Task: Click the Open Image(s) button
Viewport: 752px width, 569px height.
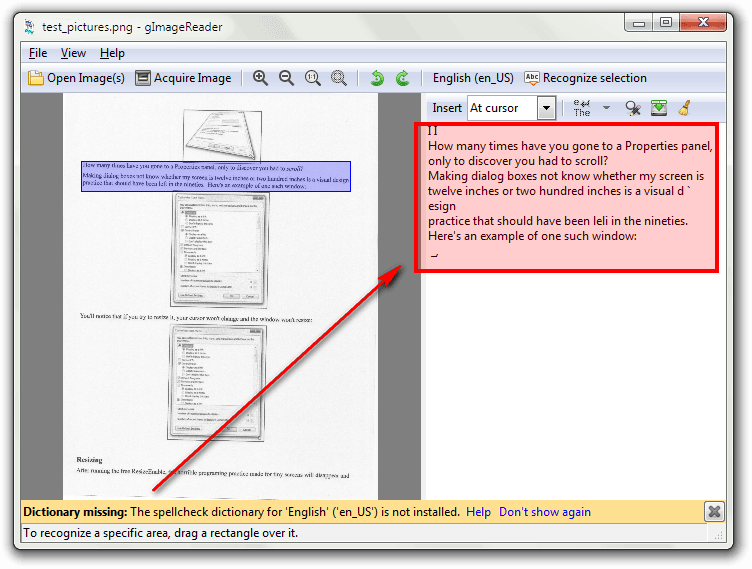Action: coord(76,78)
